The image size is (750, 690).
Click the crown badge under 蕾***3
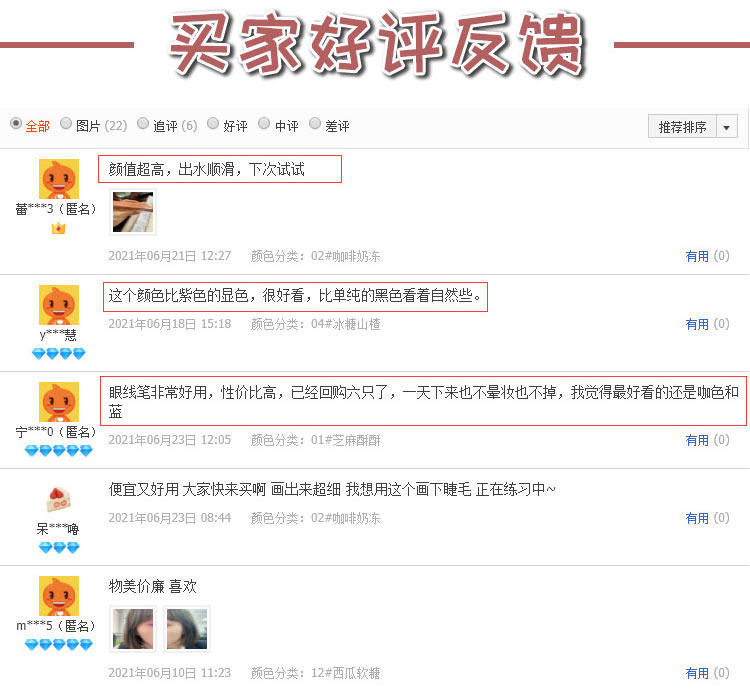(x=58, y=229)
